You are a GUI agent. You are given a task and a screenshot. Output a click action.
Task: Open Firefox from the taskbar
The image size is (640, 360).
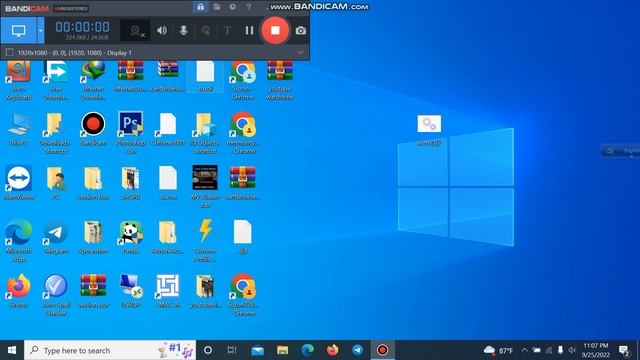coord(332,350)
